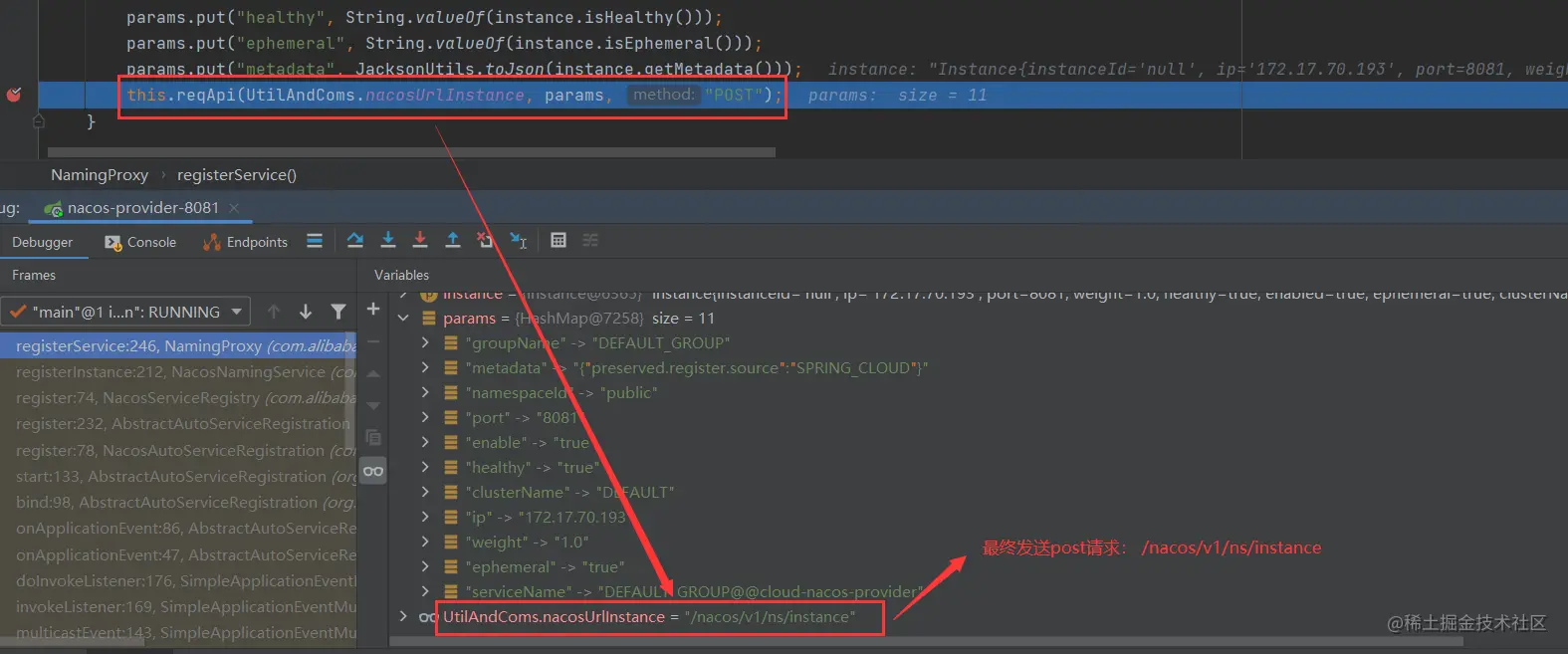Expand the "weight" map entry
1568x654 pixels.
click(x=425, y=542)
